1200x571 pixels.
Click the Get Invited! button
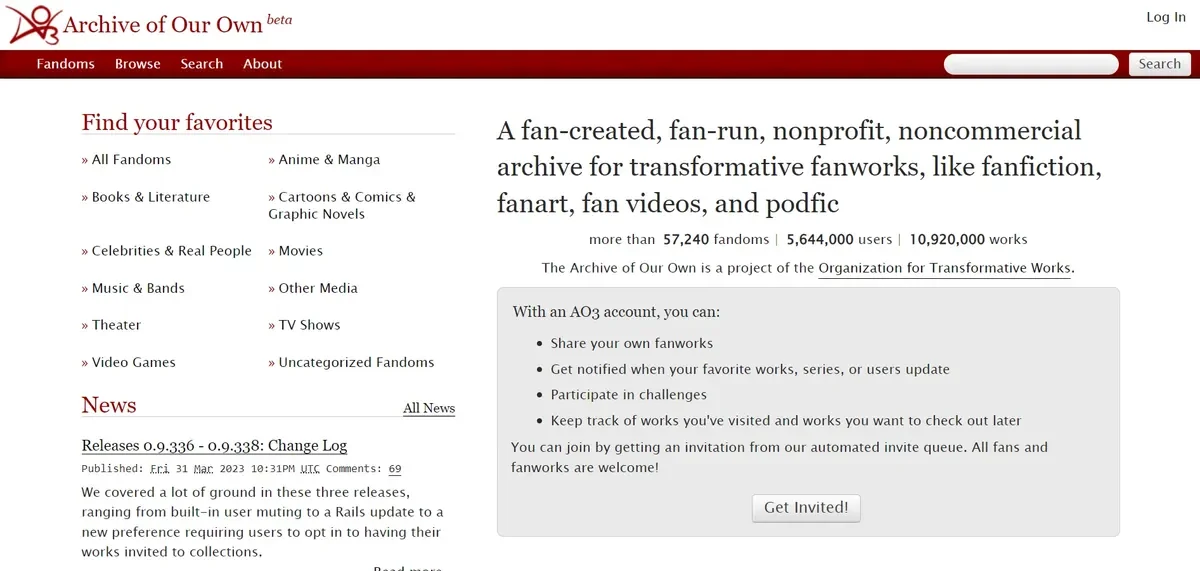tap(805, 507)
